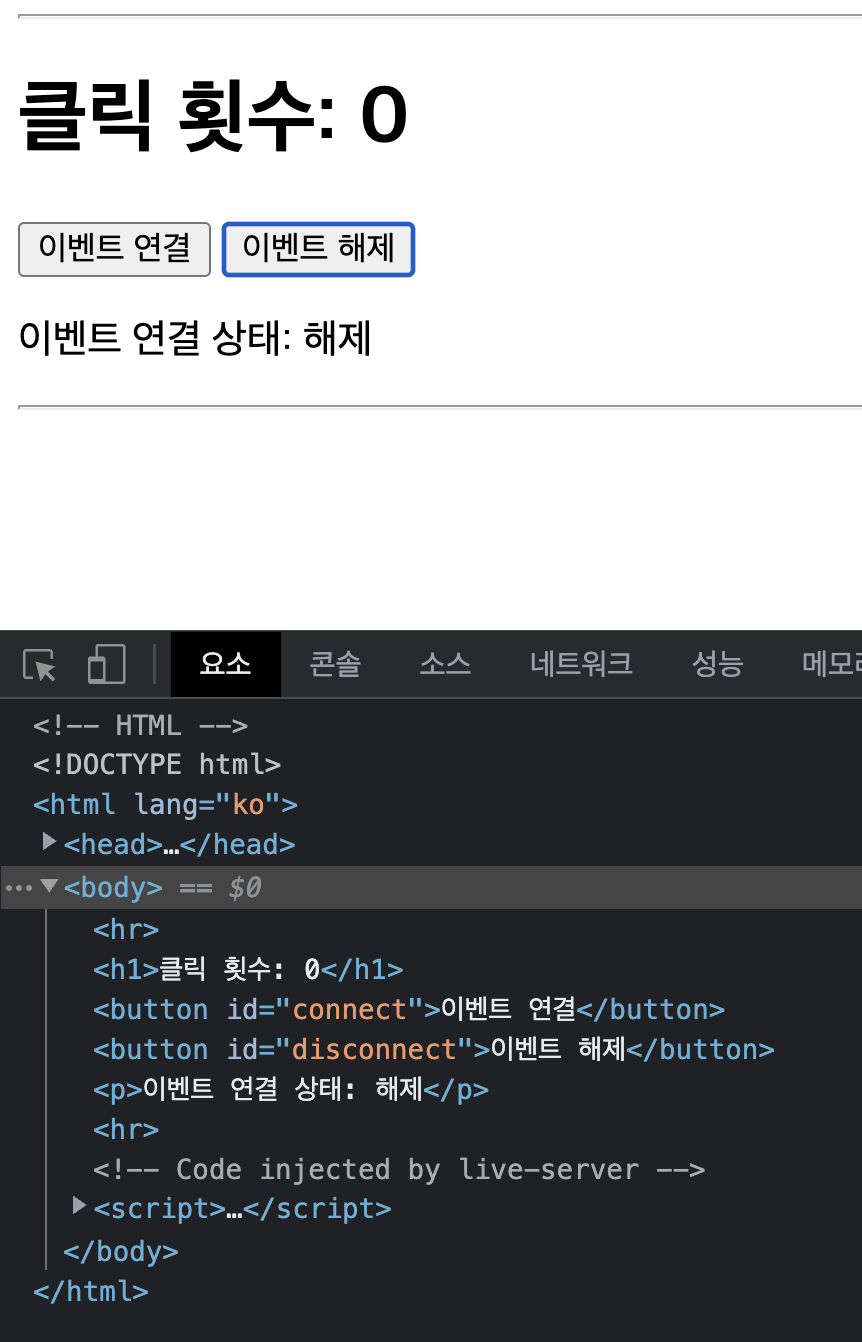Select the p element node
Viewport: 862px width, 1342px height.
(x=291, y=1089)
